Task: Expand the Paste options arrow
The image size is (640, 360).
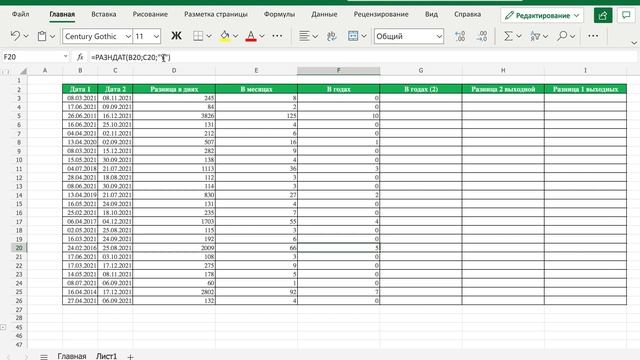Action: [52, 36]
